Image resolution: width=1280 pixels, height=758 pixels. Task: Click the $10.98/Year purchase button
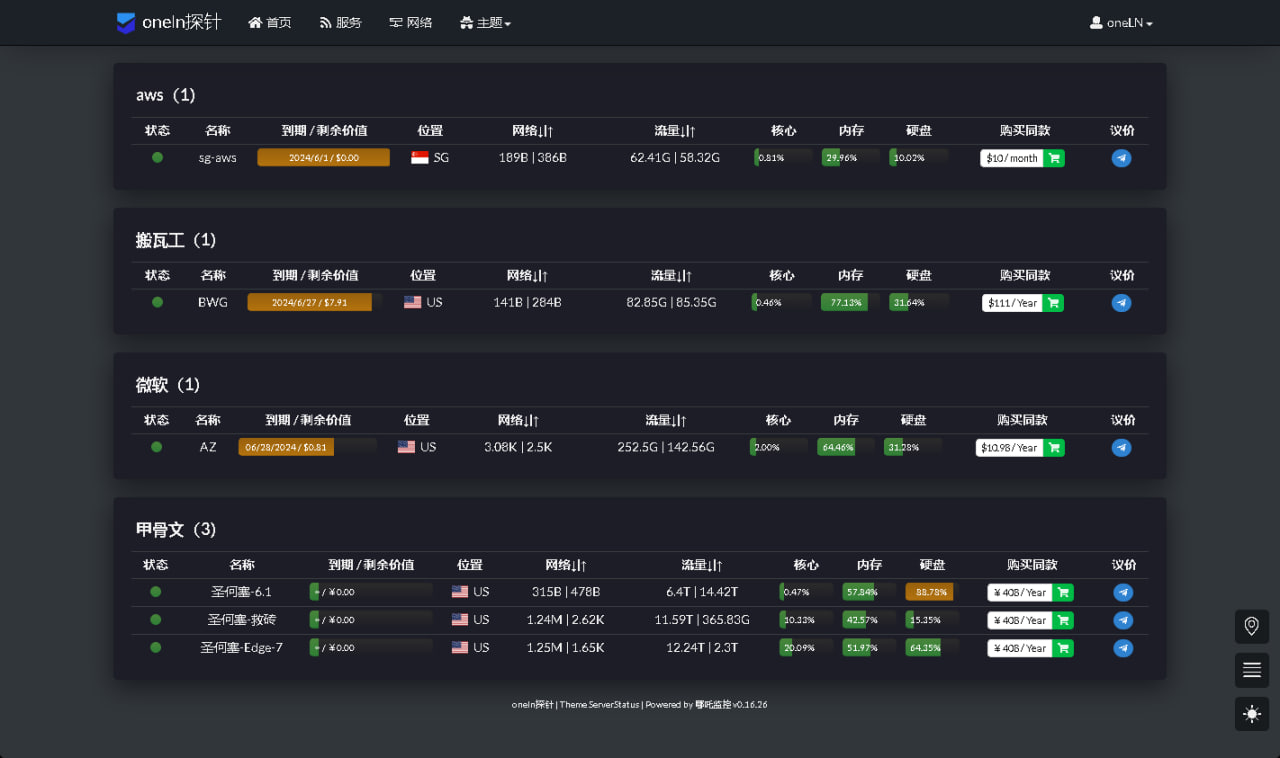pos(1010,448)
